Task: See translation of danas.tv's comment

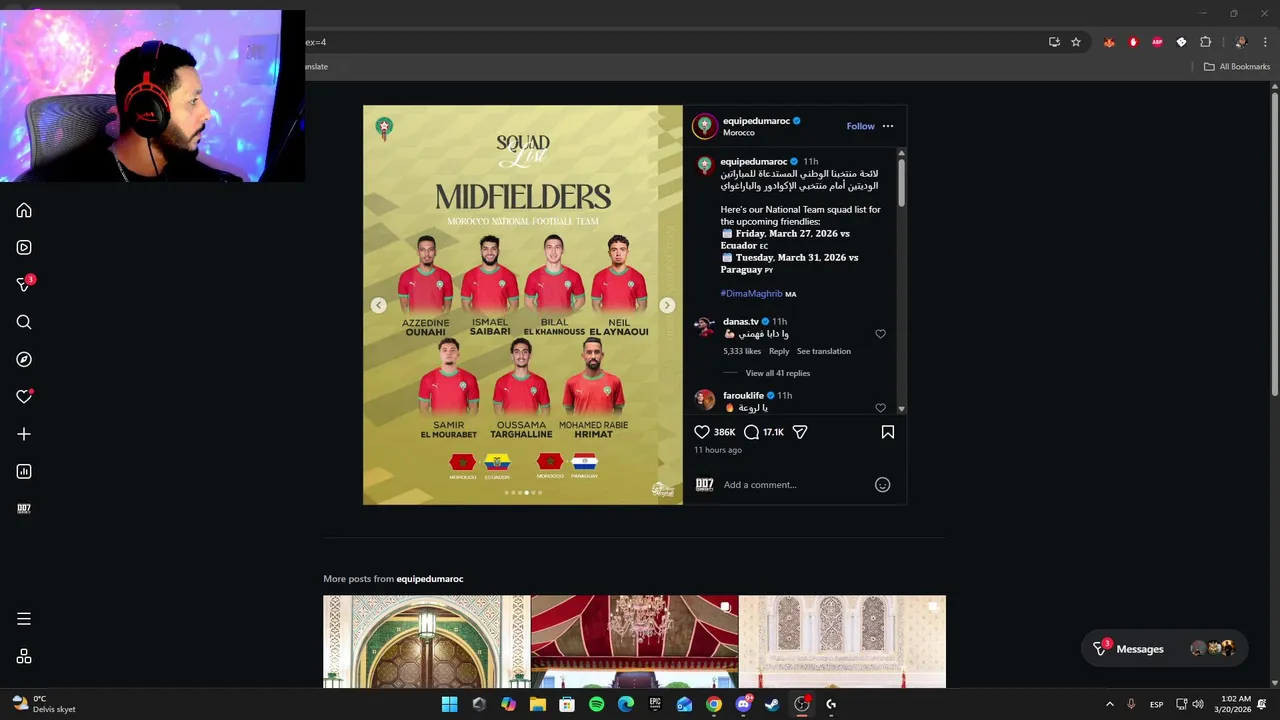Action: [x=824, y=351]
